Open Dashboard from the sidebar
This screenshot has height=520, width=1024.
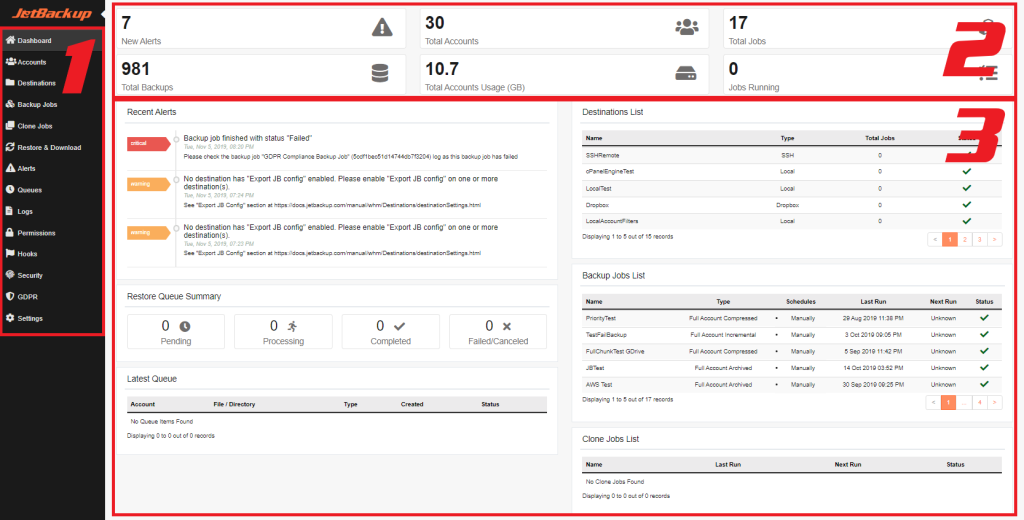click(33, 41)
